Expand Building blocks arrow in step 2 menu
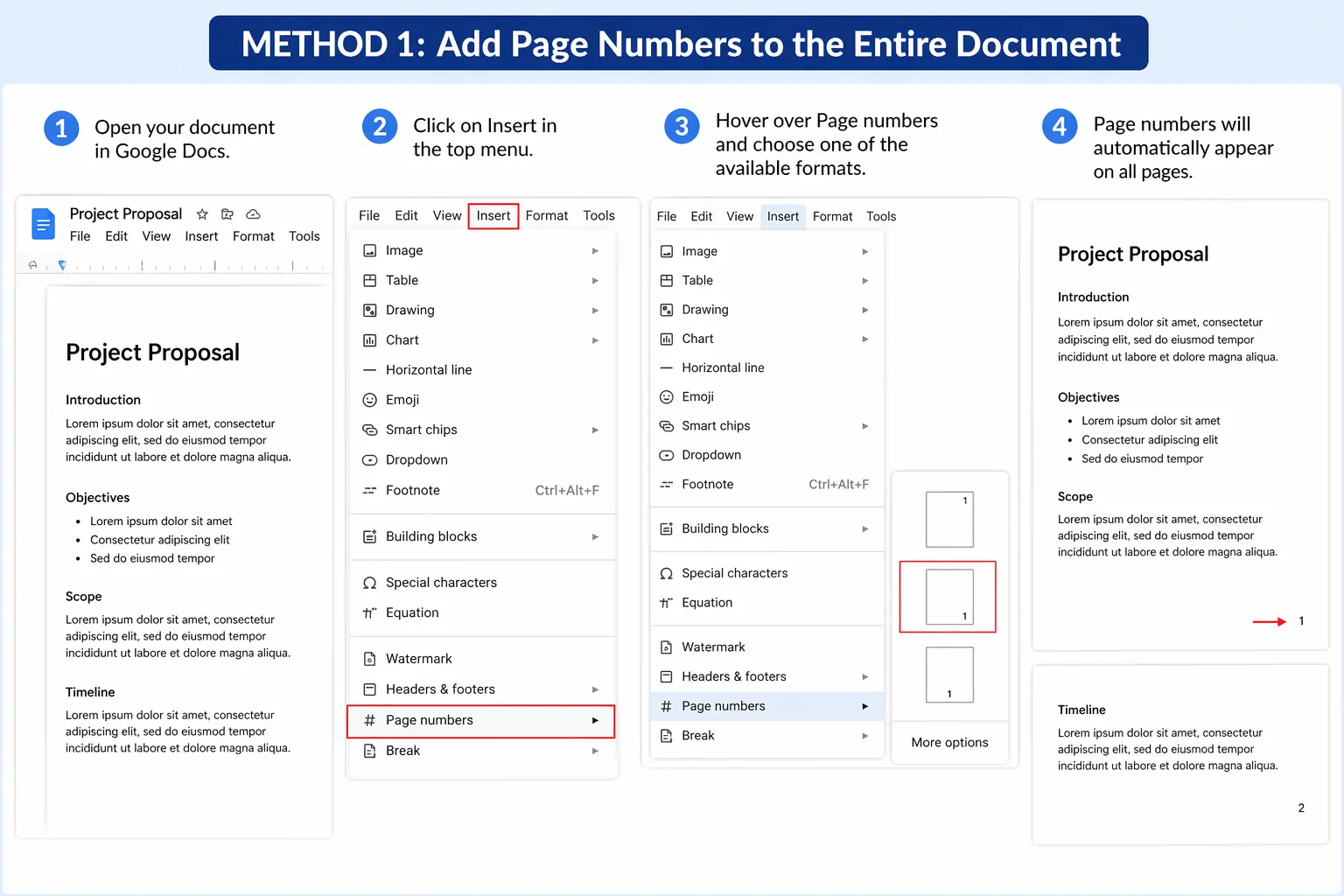Viewport: 1344px width, 896px height. [x=595, y=536]
